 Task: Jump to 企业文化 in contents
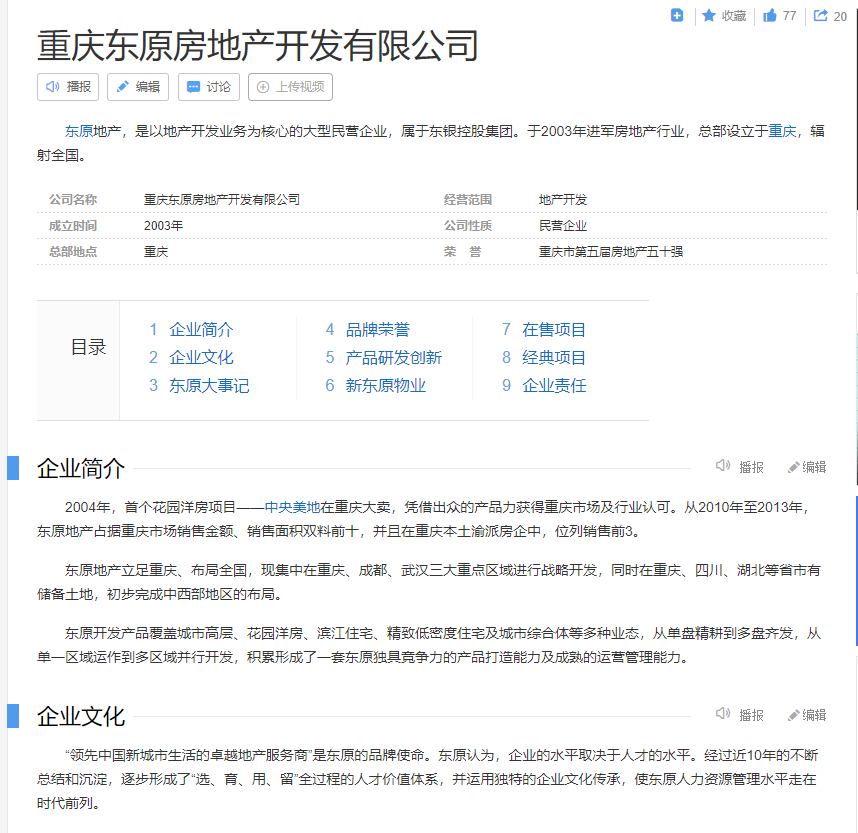pos(201,357)
